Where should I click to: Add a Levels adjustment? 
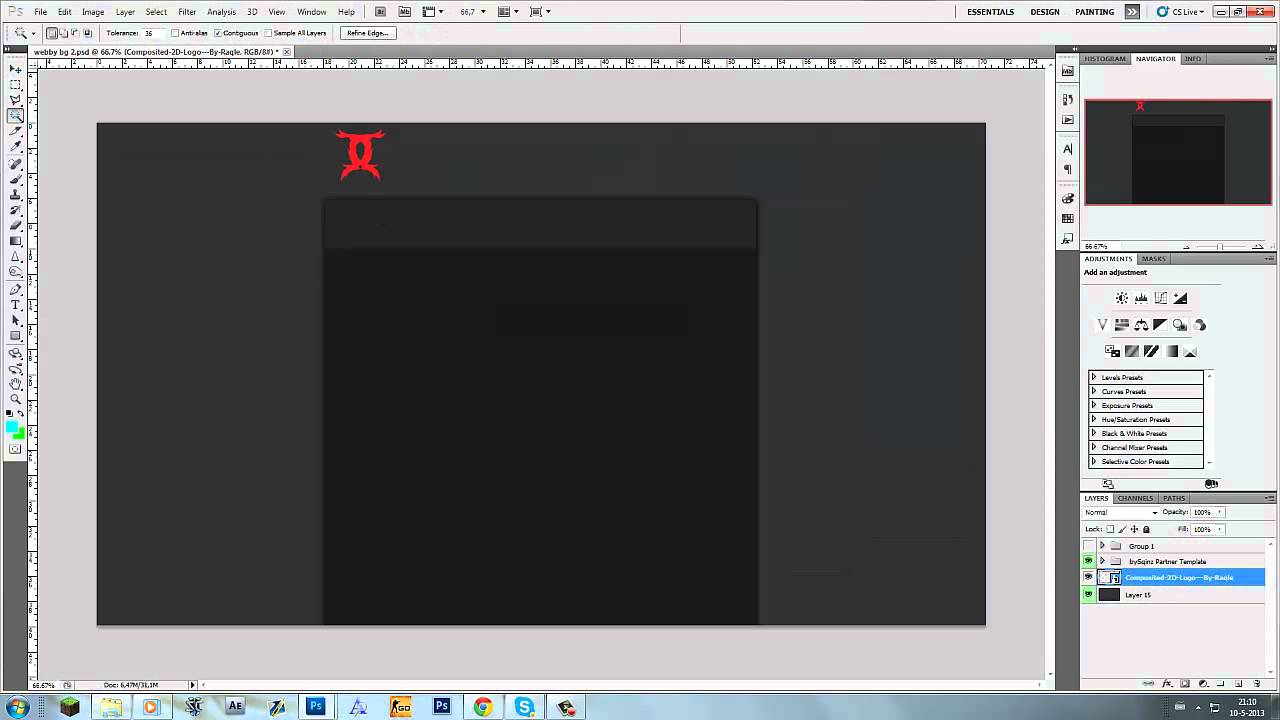click(1141, 298)
